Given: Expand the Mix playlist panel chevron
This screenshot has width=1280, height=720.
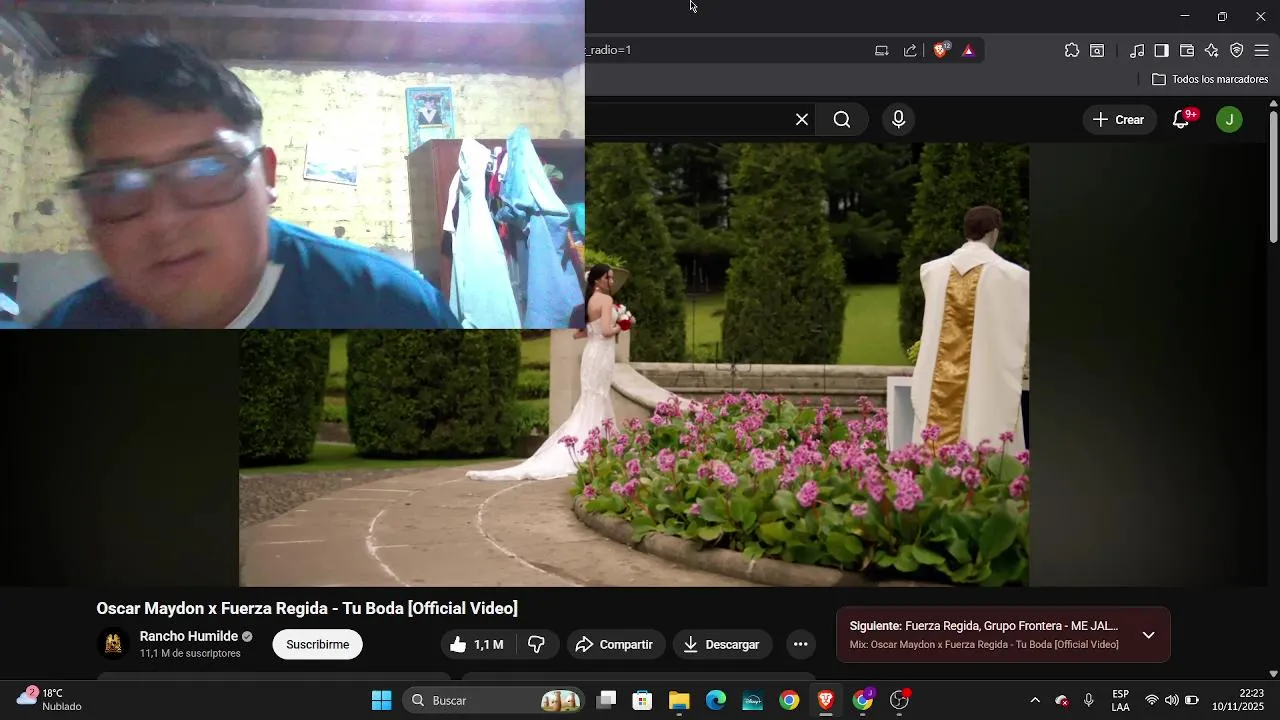Looking at the screenshot, I should [1148, 635].
